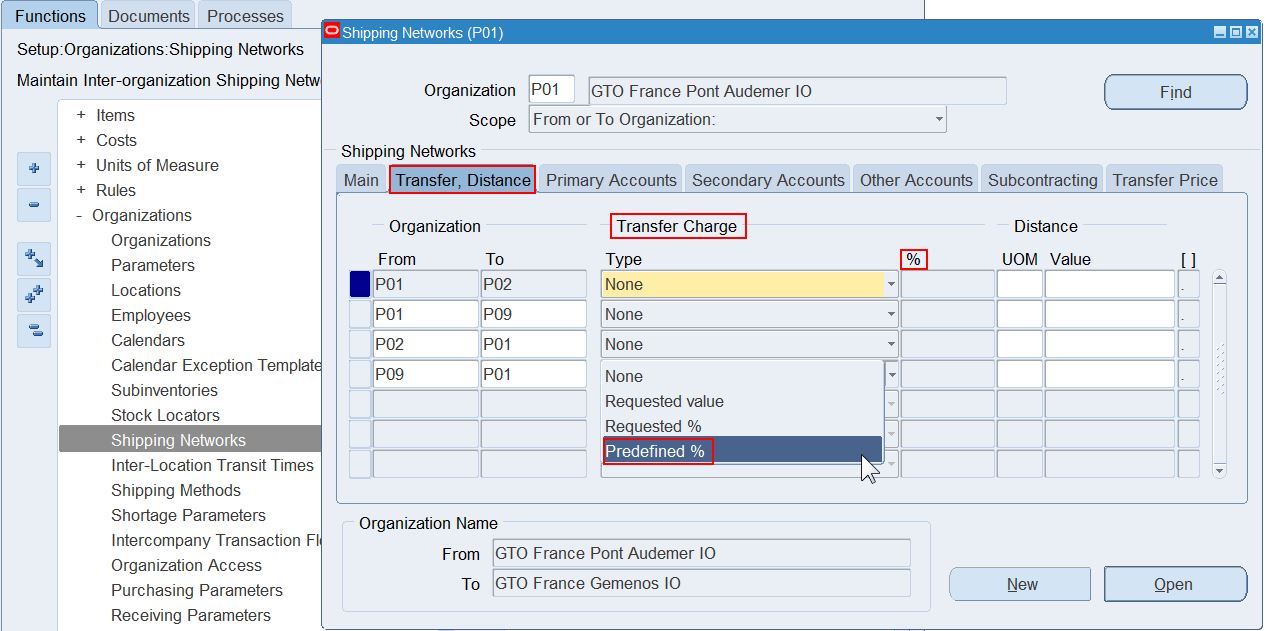
Task: Click the Oracle logo on Shipping Networks title bar
Action: (330, 32)
